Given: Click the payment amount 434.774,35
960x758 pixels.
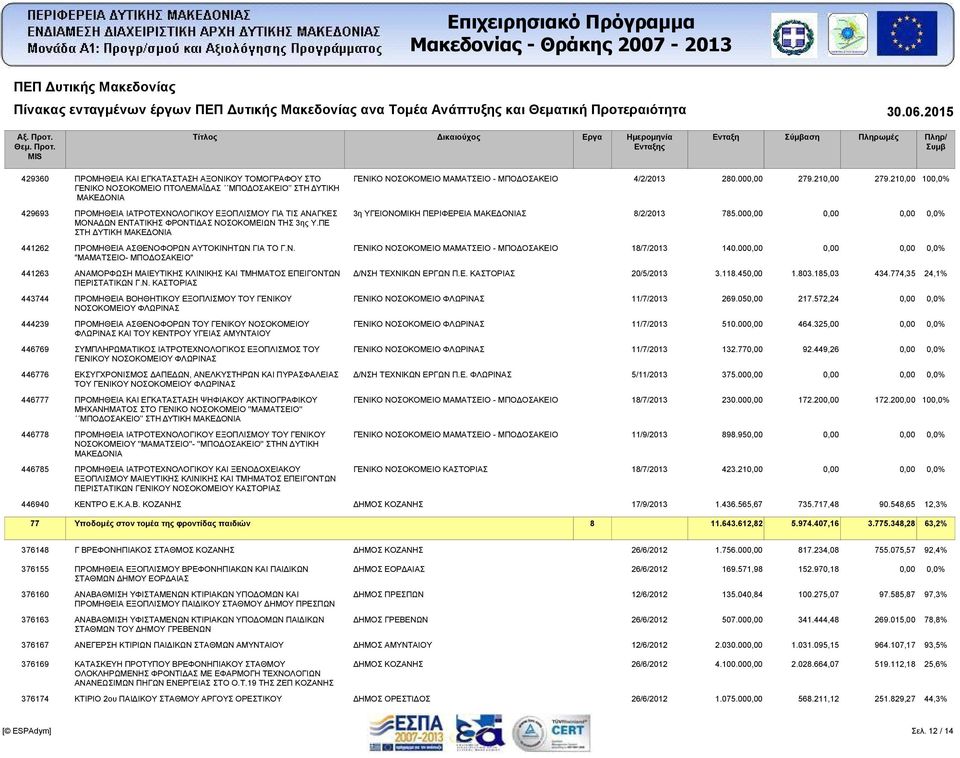Looking at the screenshot, I should point(894,274).
